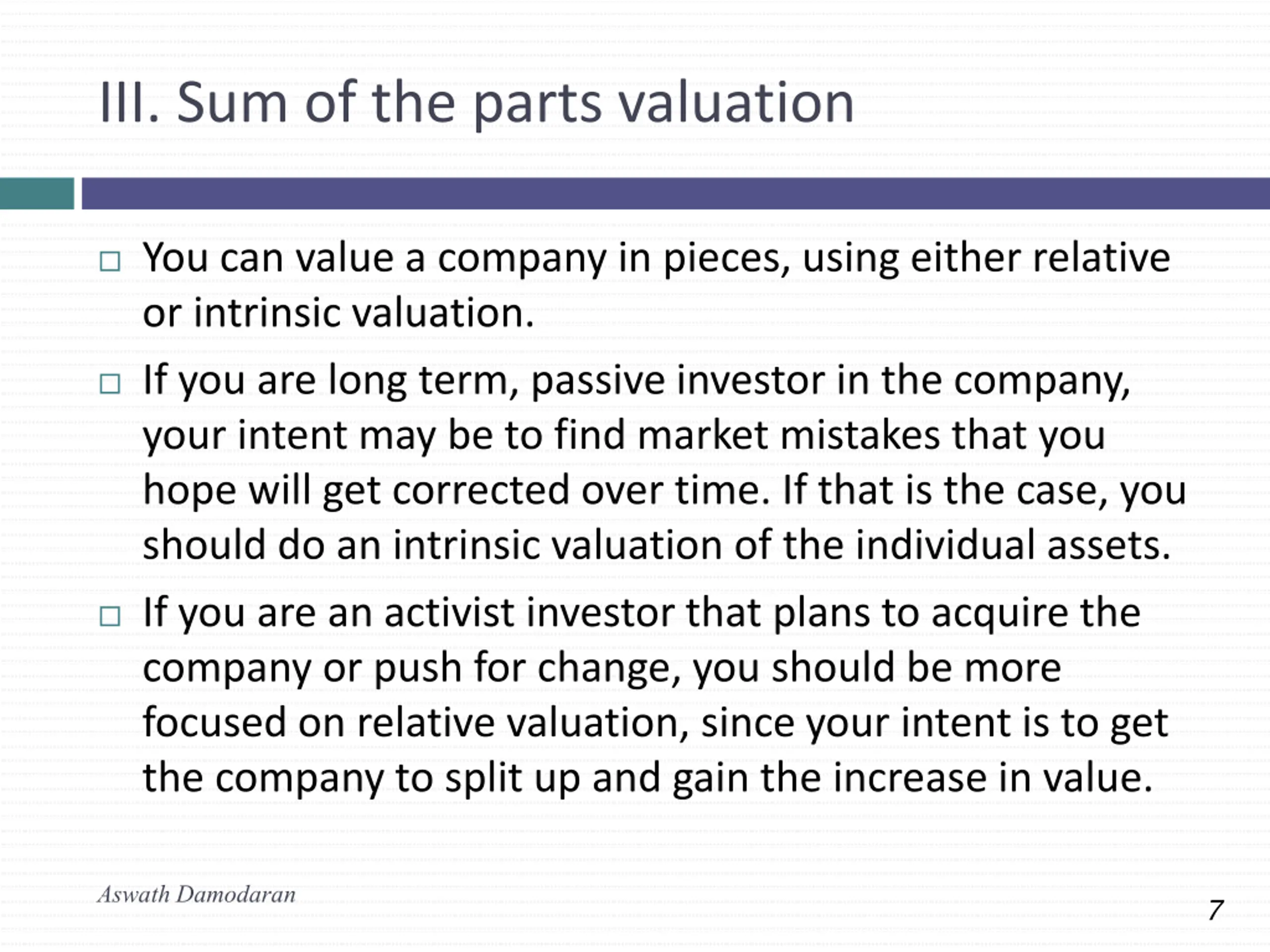Viewport: 1270px width, 952px height.
Task: Click the square bullet beside 'If you are an activist'
Action: point(110,616)
